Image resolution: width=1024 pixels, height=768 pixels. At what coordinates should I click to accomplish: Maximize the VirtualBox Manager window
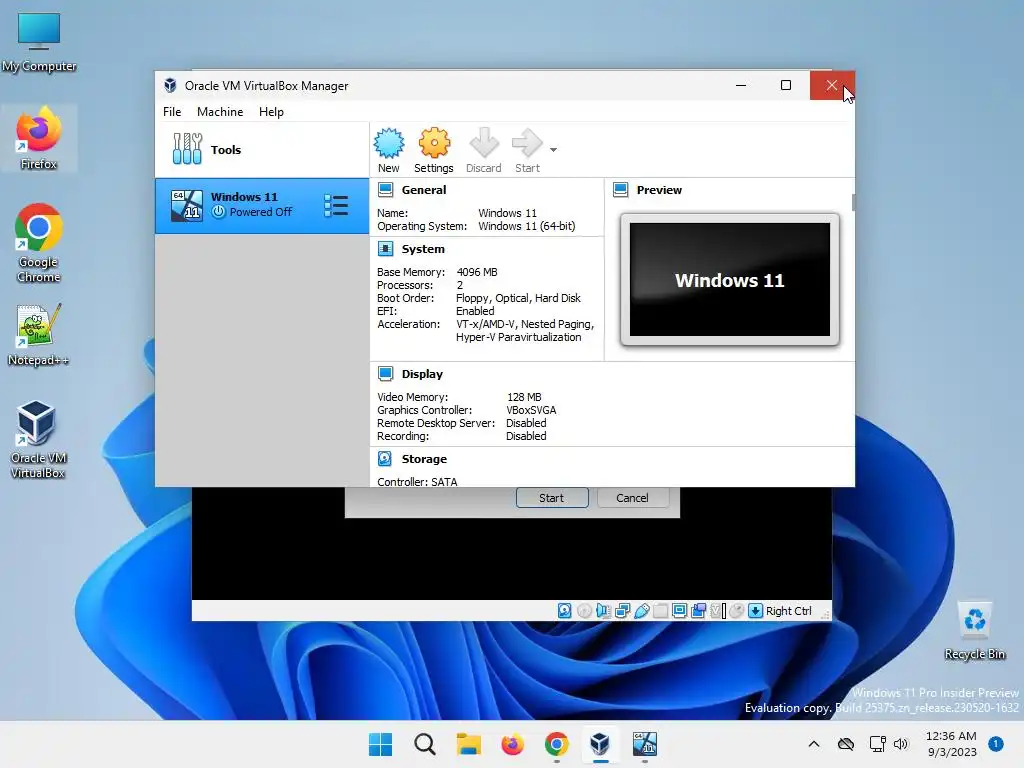pyautogui.click(x=786, y=86)
